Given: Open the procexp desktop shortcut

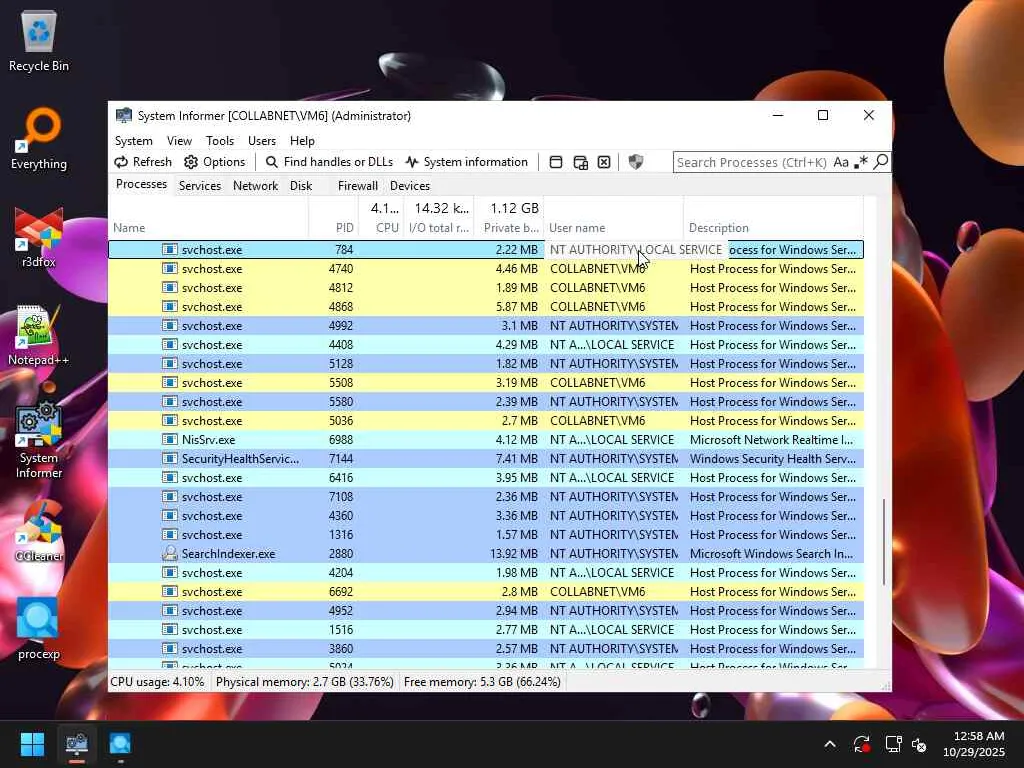Looking at the screenshot, I should 39,629.
